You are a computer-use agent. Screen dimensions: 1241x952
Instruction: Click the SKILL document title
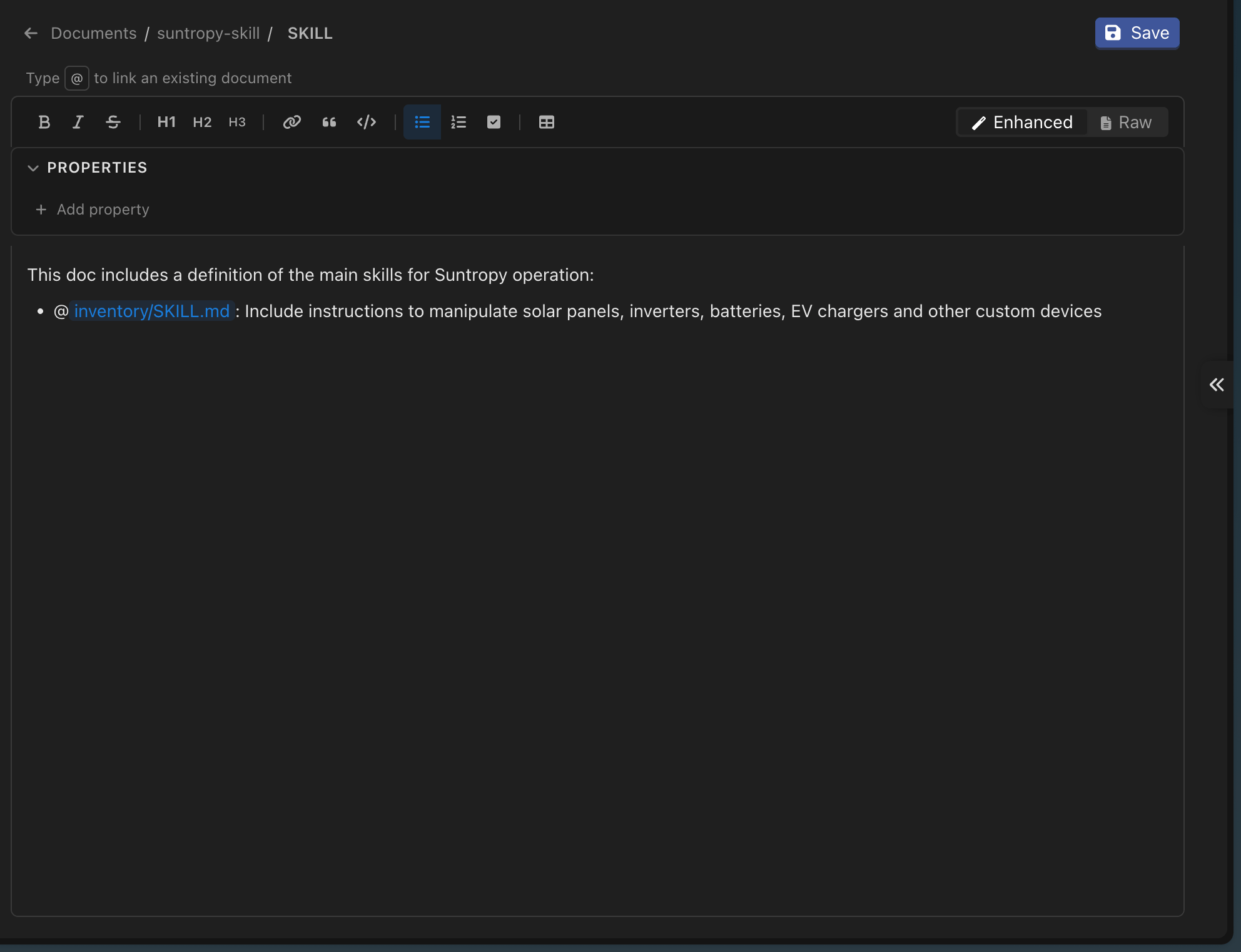(310, 33)
